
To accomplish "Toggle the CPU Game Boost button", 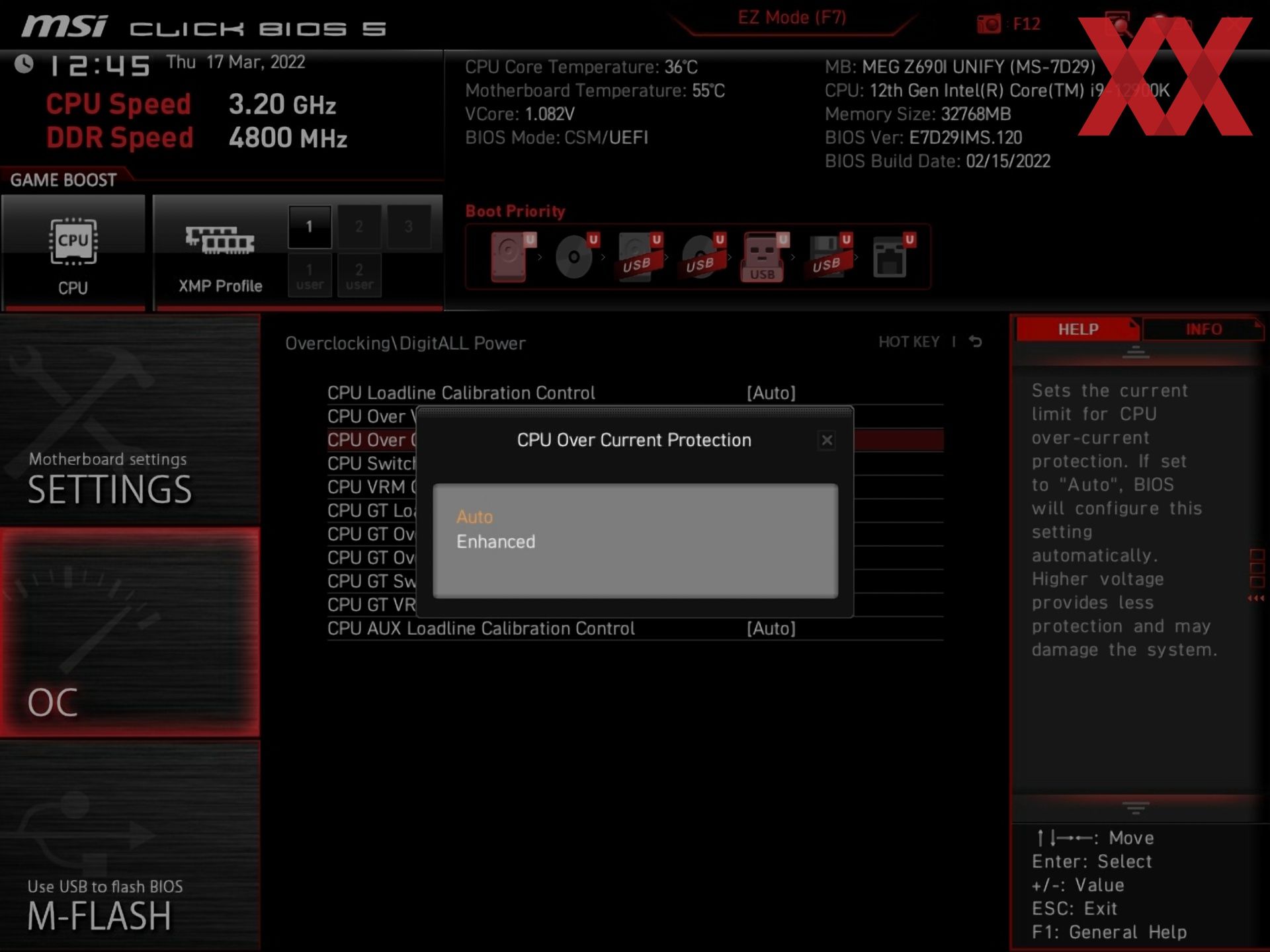I will pyautogui.click(x=73, y=252).
